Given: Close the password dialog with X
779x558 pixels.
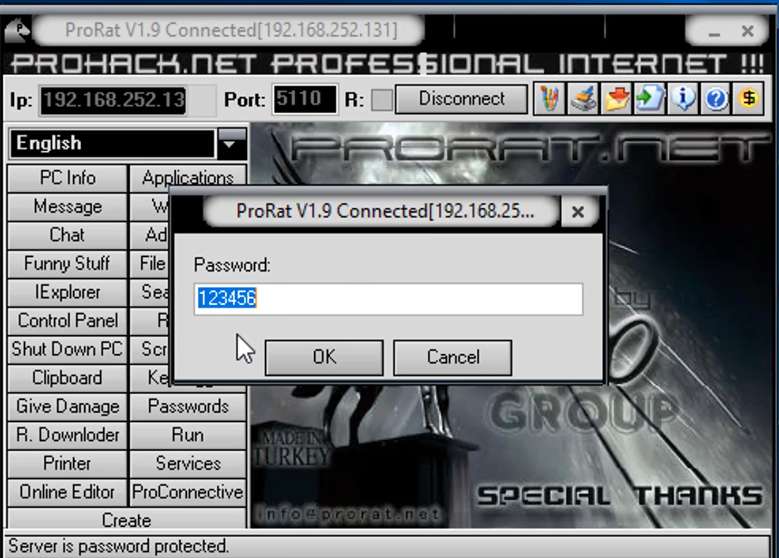Looking at the screenshot, I should point(578,212).
